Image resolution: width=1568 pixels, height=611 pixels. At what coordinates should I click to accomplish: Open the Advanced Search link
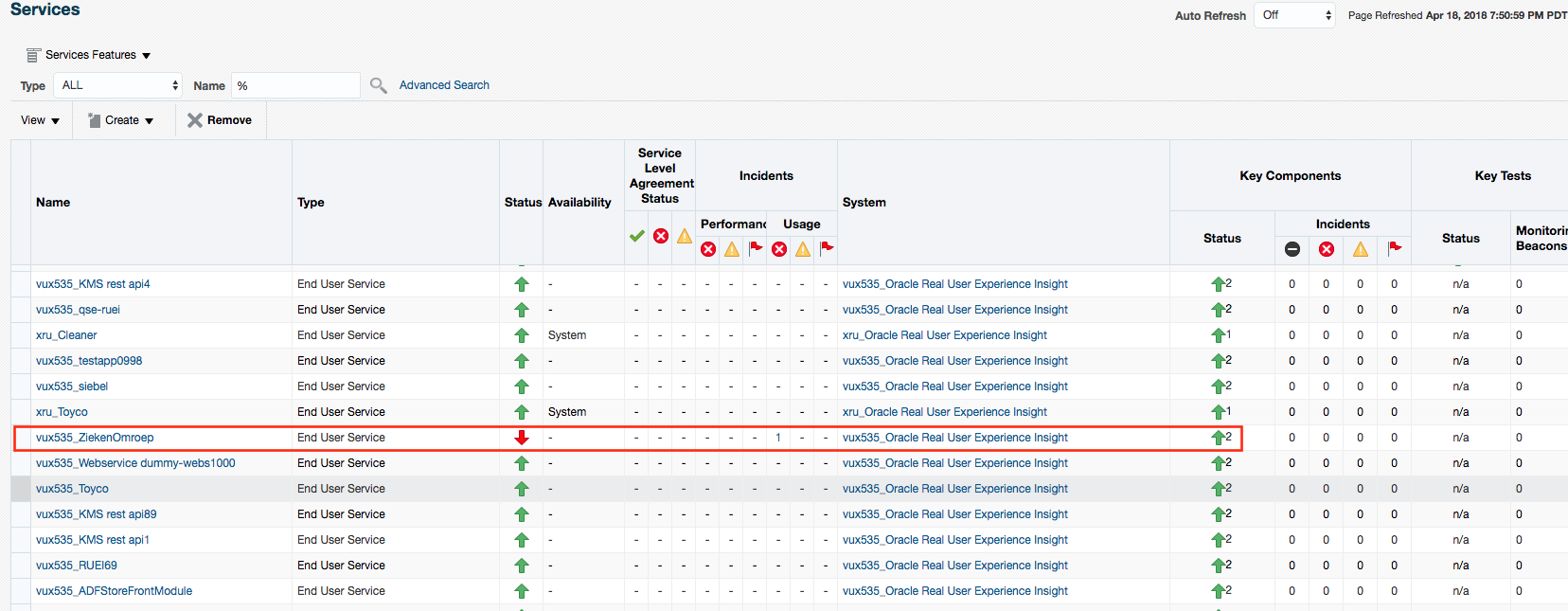pyautogui.click(x=444, y=85)
